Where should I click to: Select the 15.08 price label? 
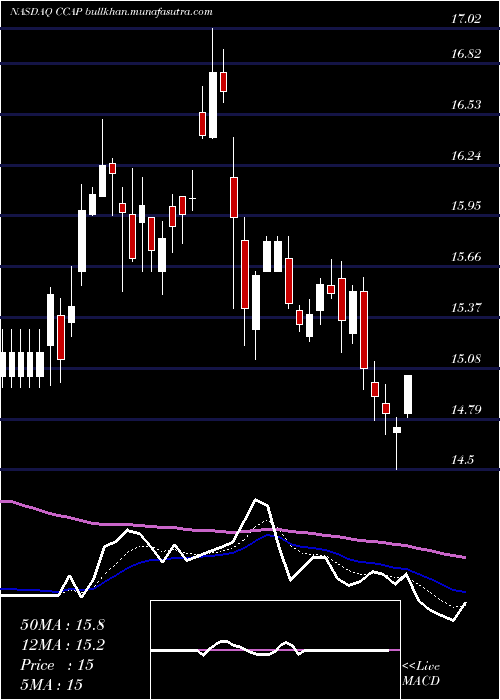pyautogui.click(x=466, y=359)
